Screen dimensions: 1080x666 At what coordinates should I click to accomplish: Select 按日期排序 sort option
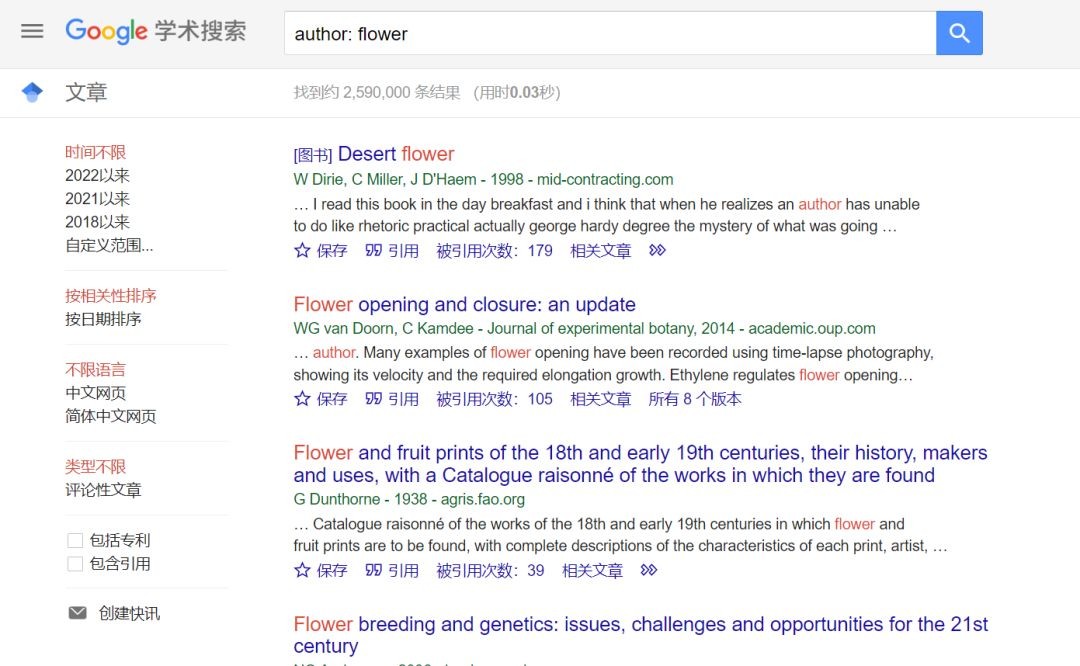(103, 319)
